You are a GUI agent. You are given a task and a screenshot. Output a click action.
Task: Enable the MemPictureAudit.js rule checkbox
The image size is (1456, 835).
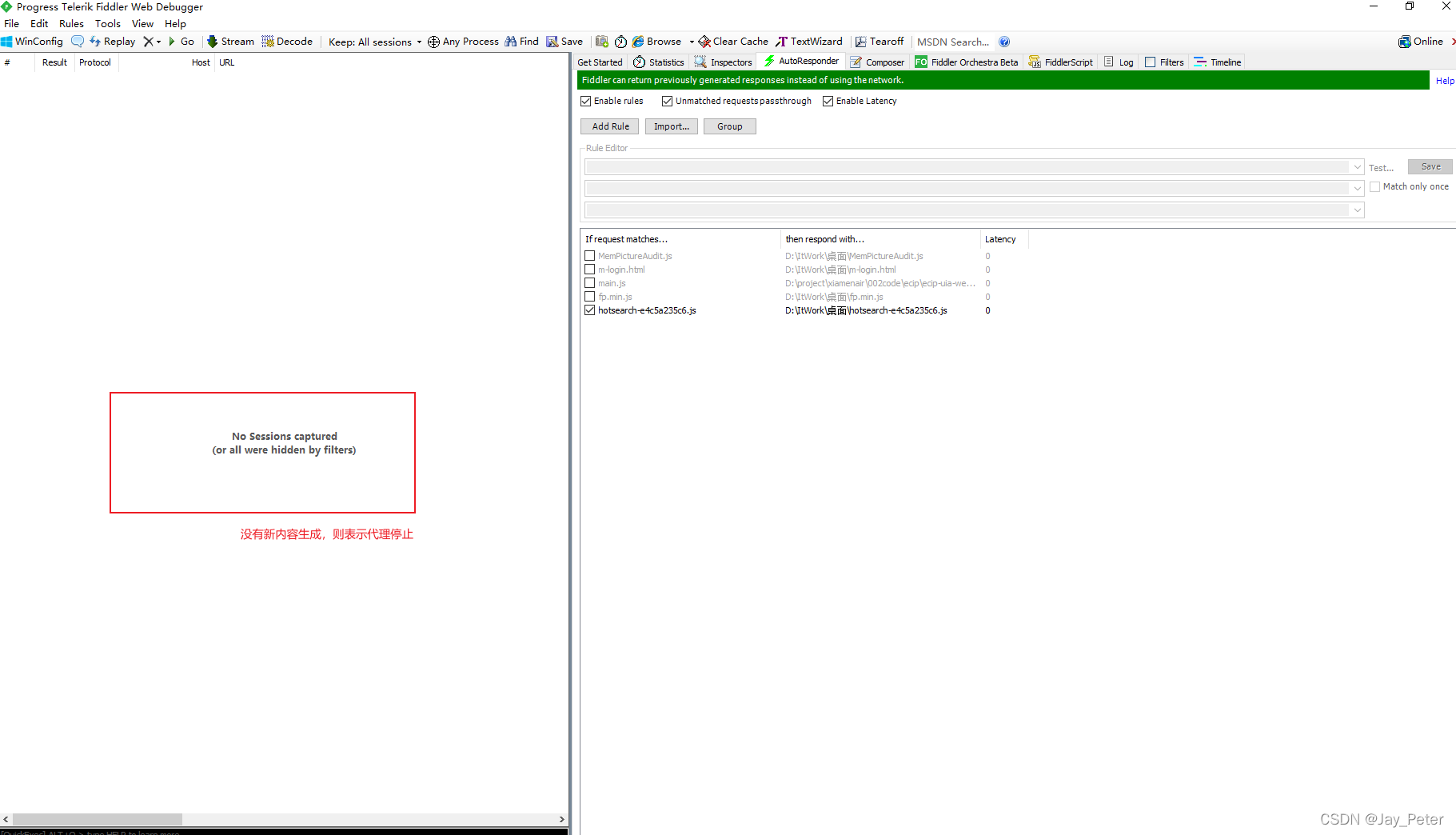[589, 256]
